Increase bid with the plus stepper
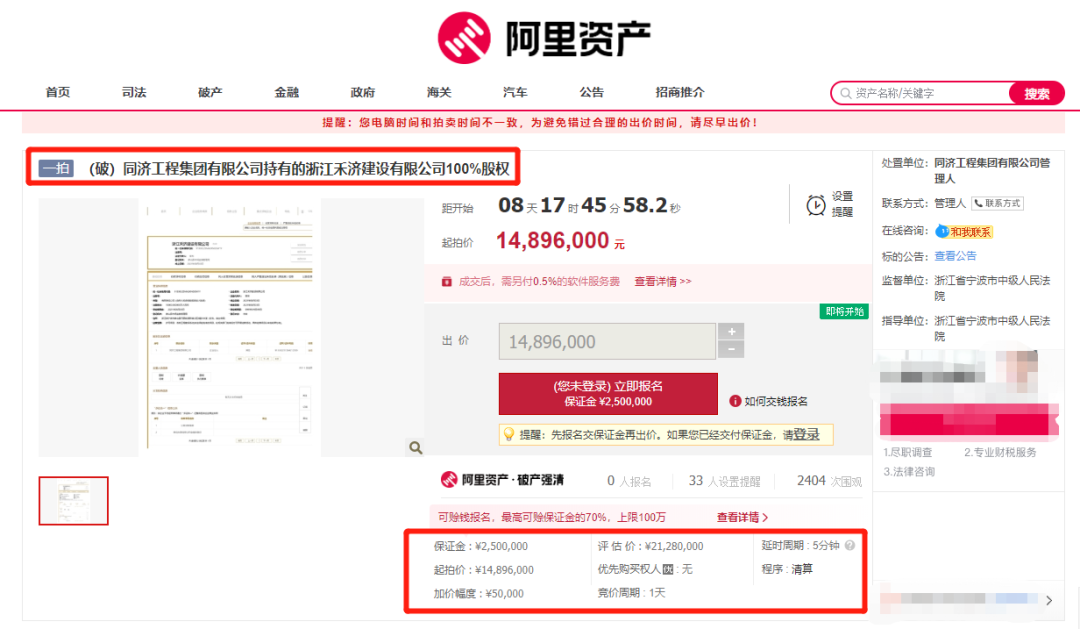Viewport: 1080px width, 629px height. pyautogui.click(x=731, y=331)
